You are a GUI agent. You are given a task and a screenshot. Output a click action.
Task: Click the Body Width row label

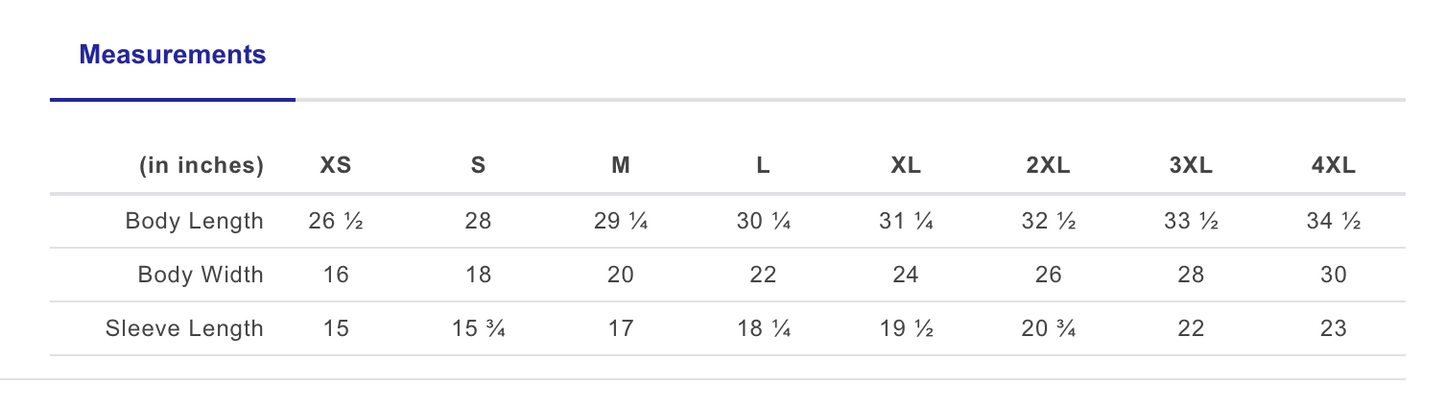[x=200, y=275]
